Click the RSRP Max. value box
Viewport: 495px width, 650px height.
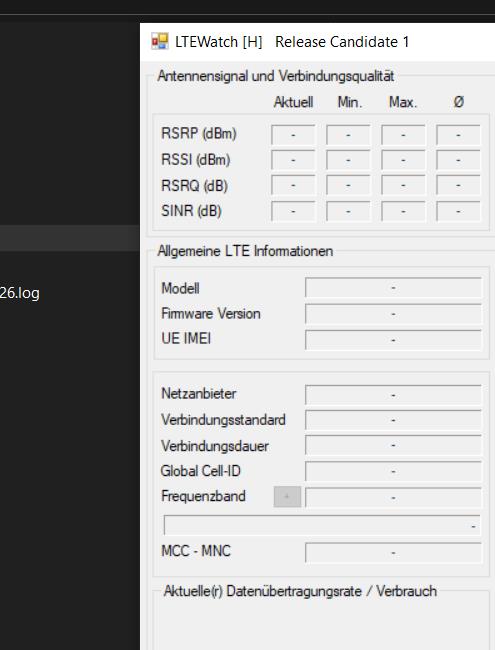click(403, 134)
